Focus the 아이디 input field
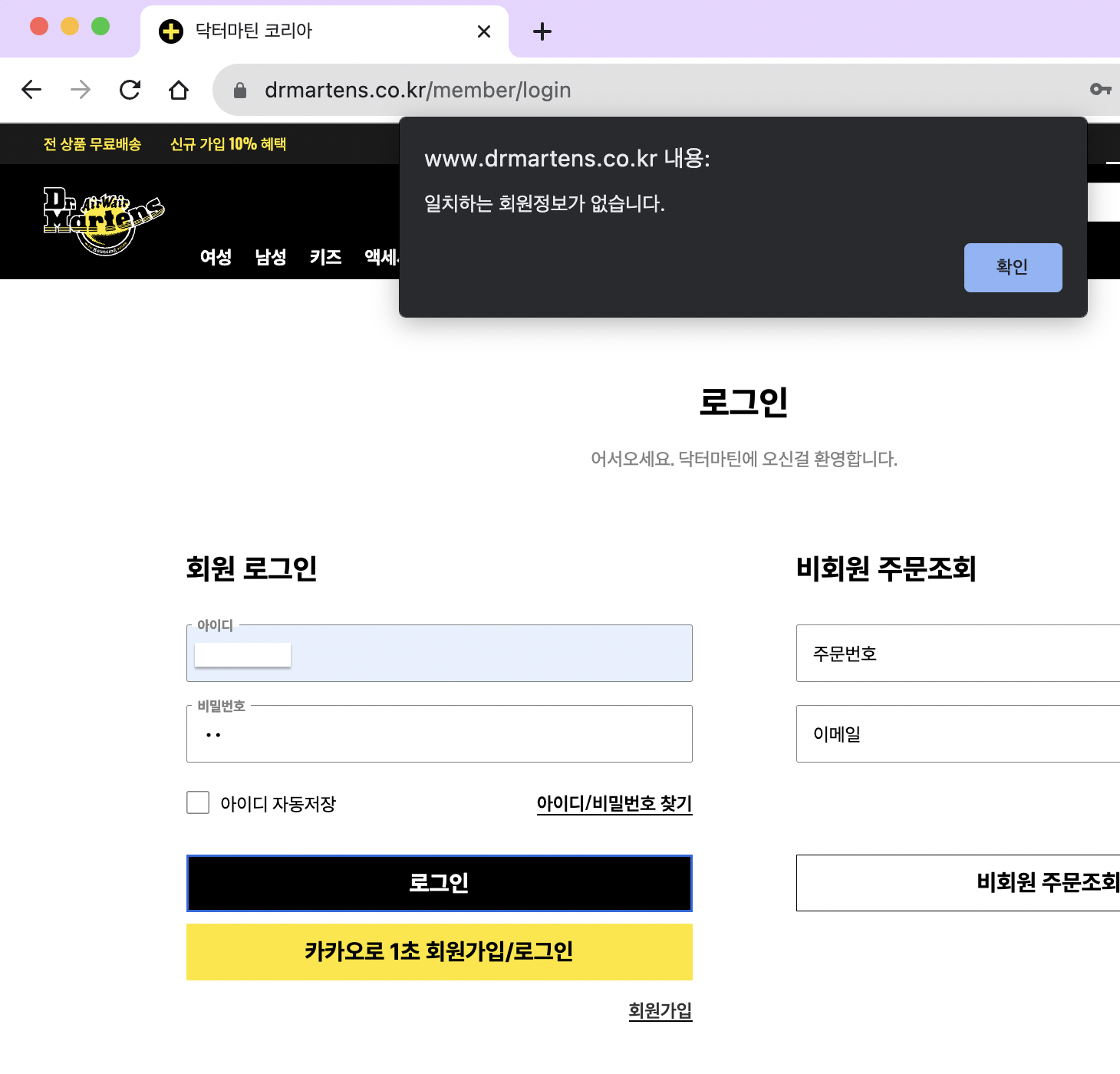 pyautogui.click(x=440, y=654)
